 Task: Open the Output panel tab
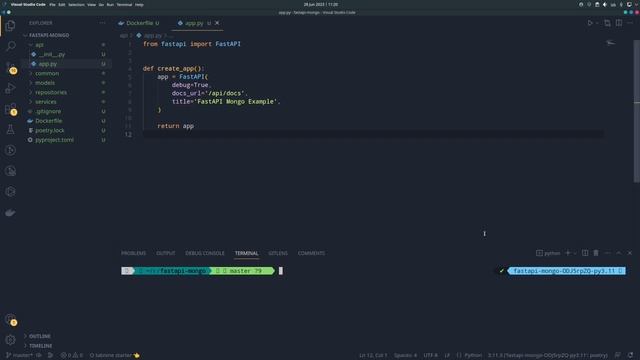(166, 253)
